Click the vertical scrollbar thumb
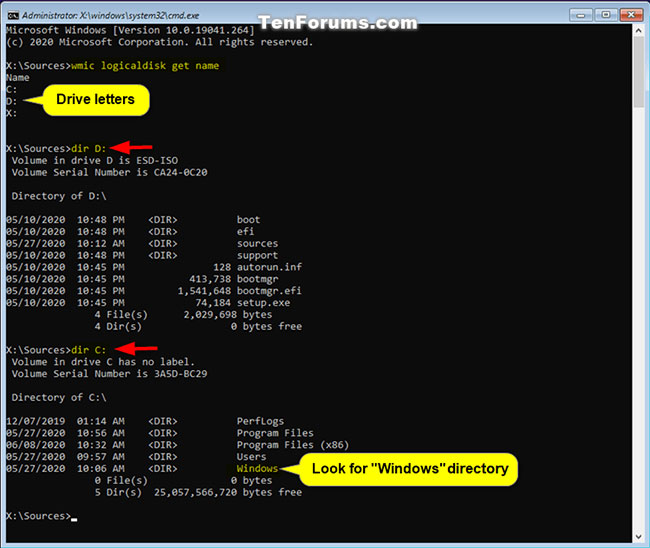Viewport: 650px width, 548px height. 638,73
